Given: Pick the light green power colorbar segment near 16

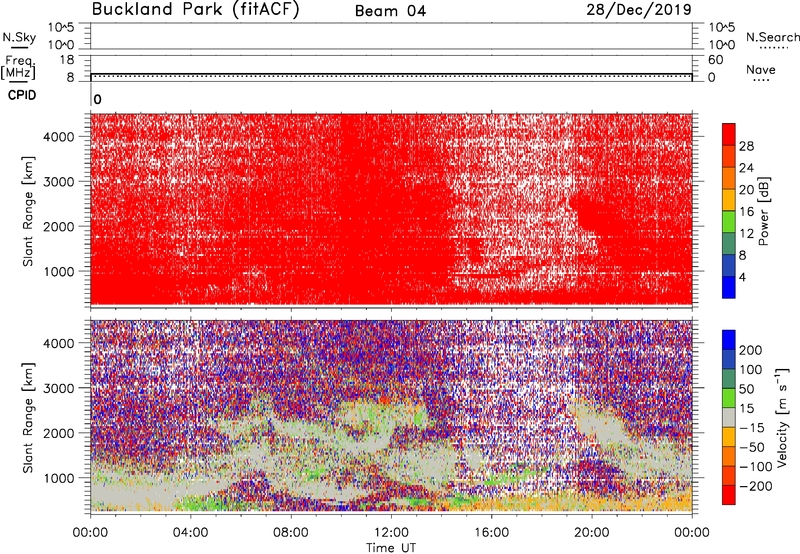Looking at the screenshot, I should tap(729, 221).
